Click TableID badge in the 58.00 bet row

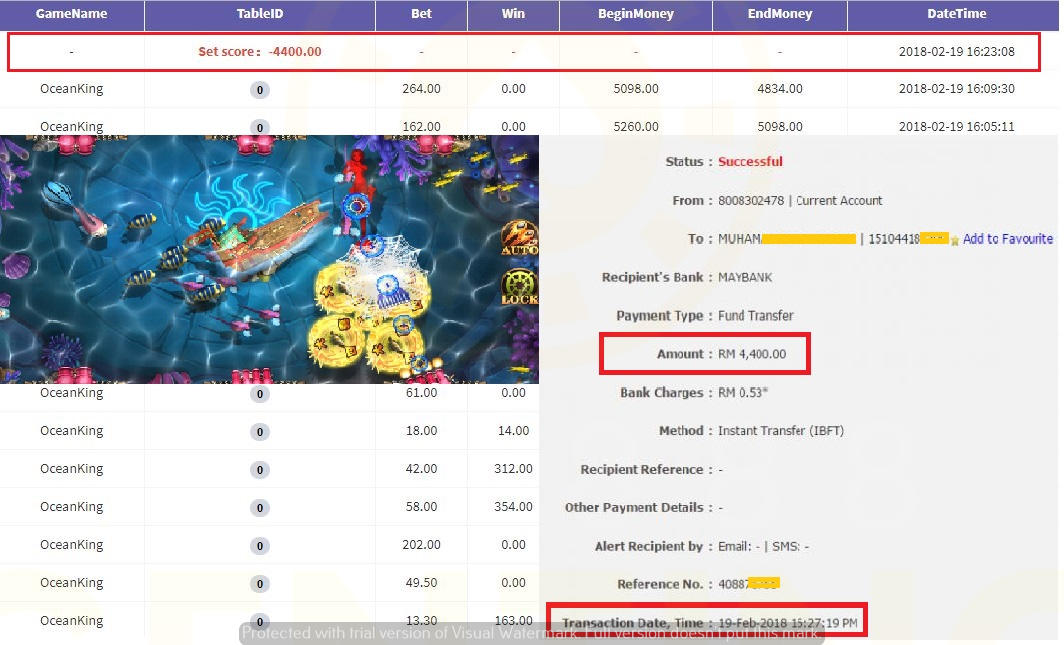(259, 507)
